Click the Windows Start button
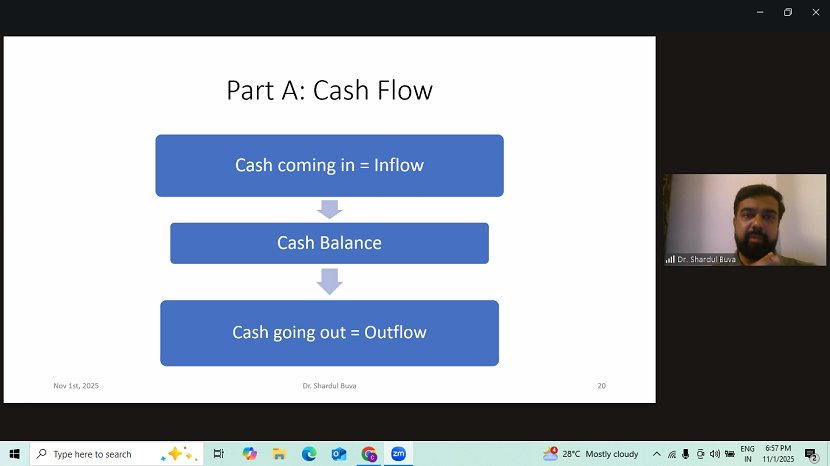 tap(14, 454)
